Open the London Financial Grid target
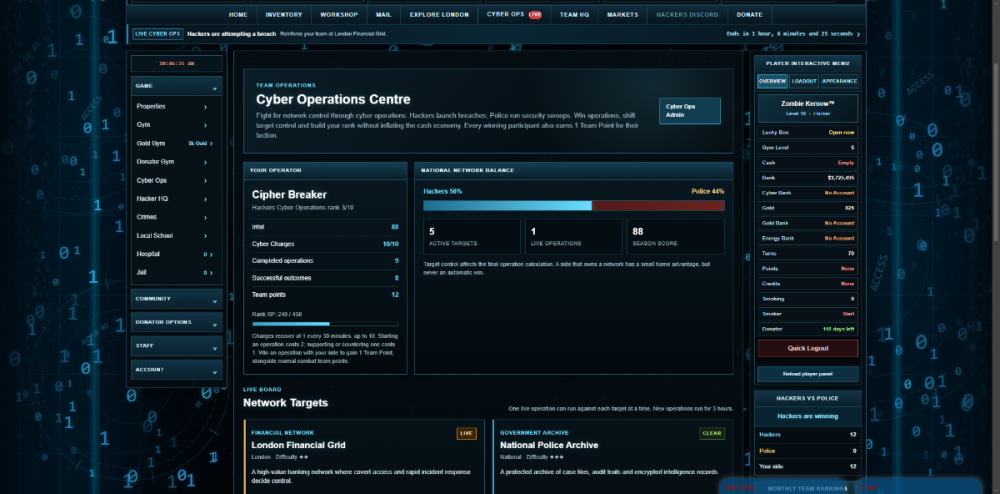 (x=298, y=445)
